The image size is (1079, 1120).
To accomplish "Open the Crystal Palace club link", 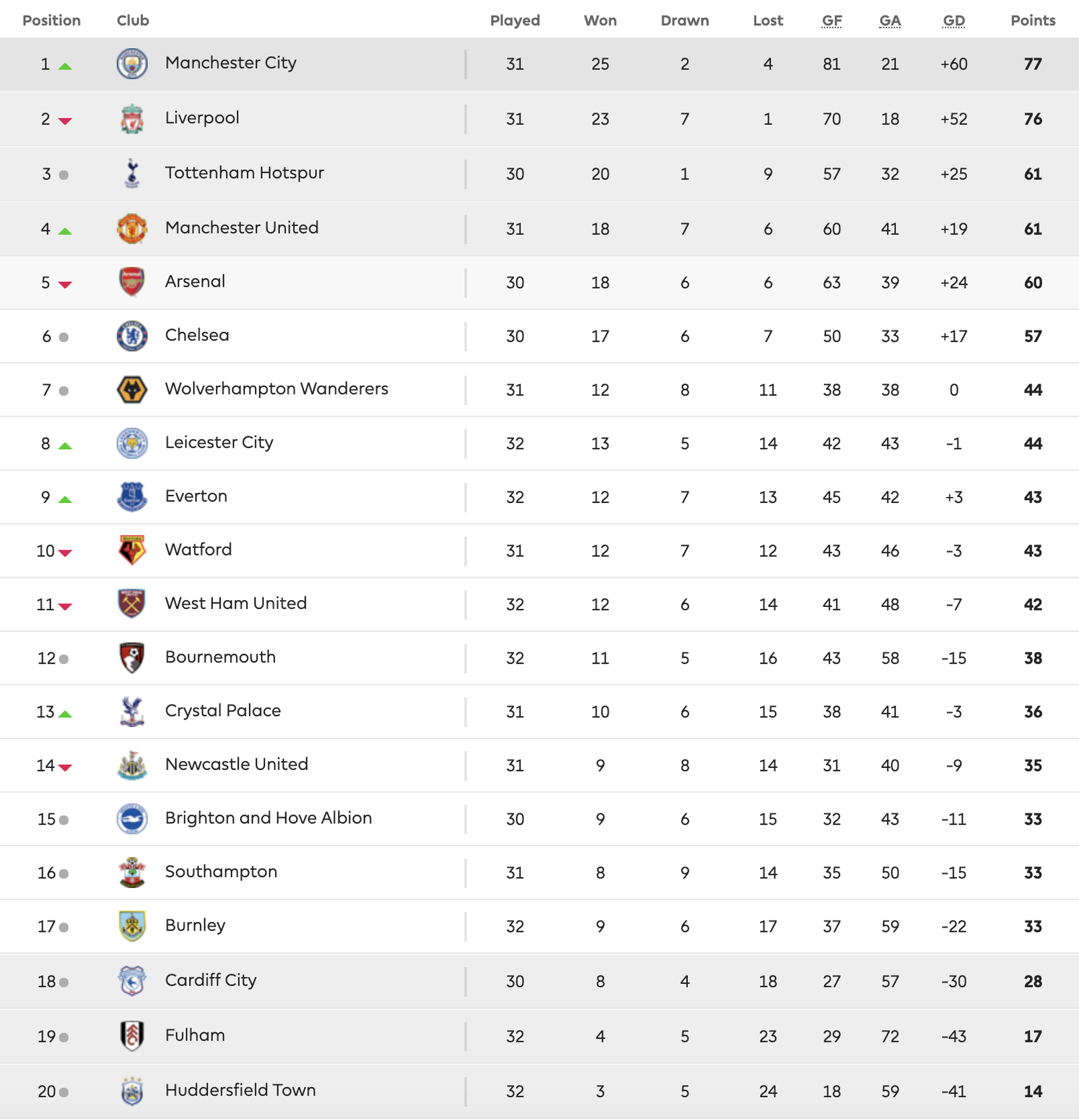I will [x=223, y=711].
